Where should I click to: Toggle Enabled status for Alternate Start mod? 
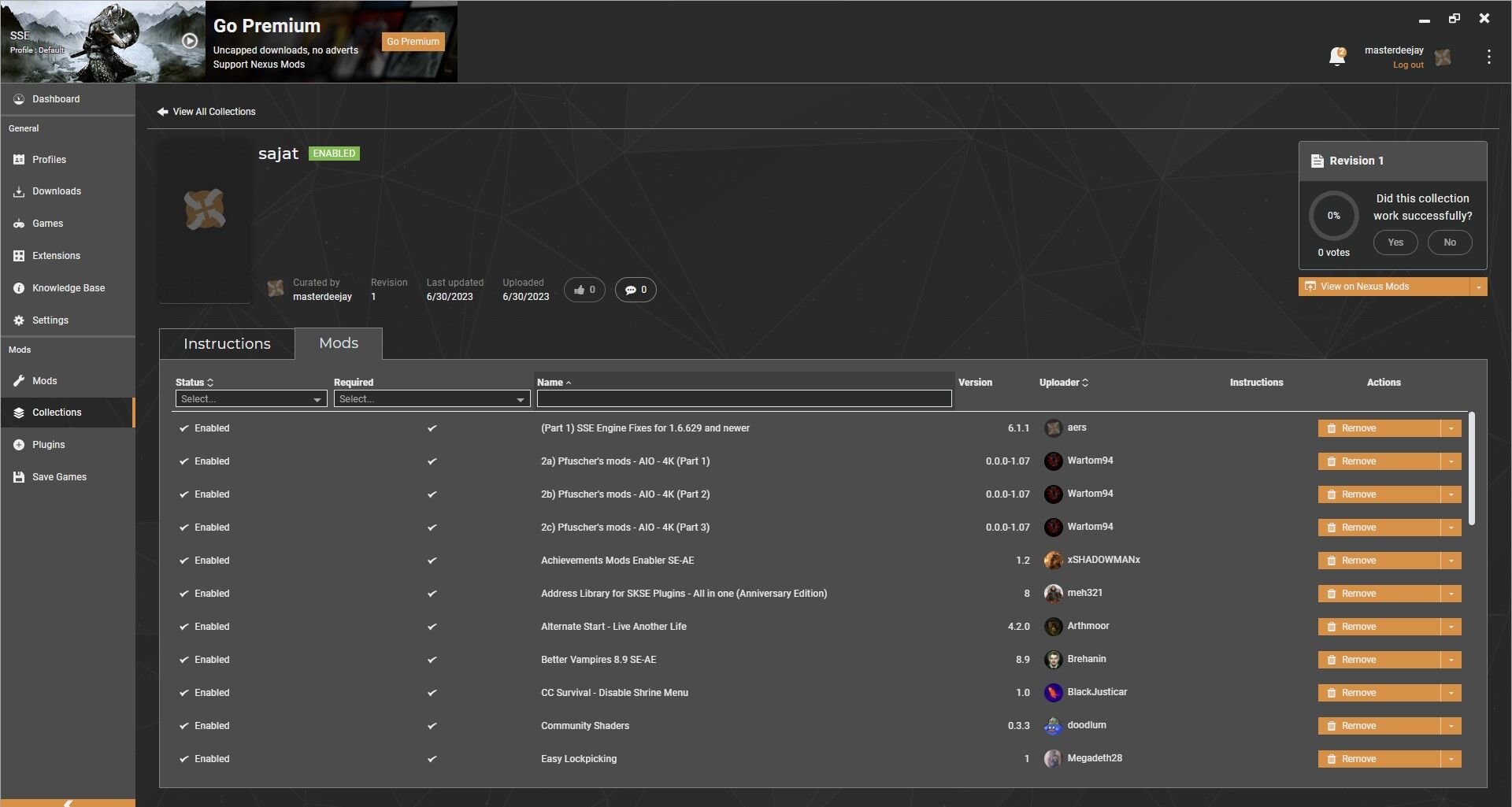coord(204,627)
